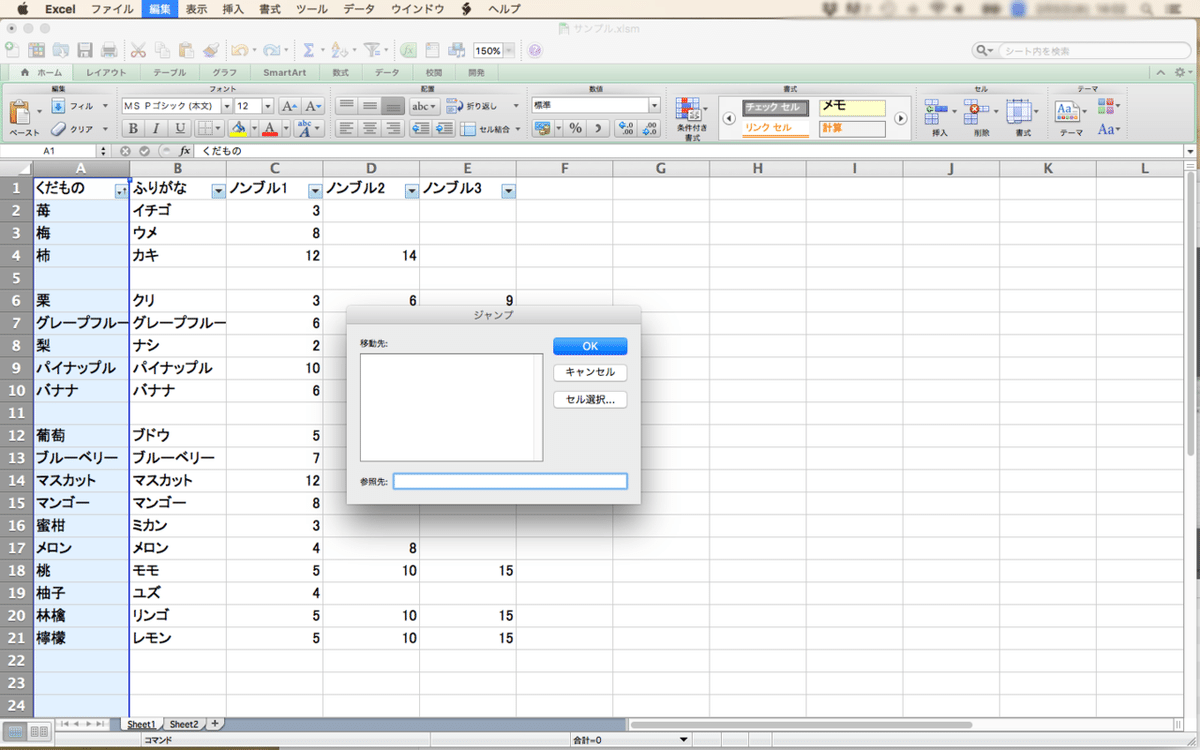Click the undo arrow icon
Screen dimensions: 1200x750
click(238, 50)
